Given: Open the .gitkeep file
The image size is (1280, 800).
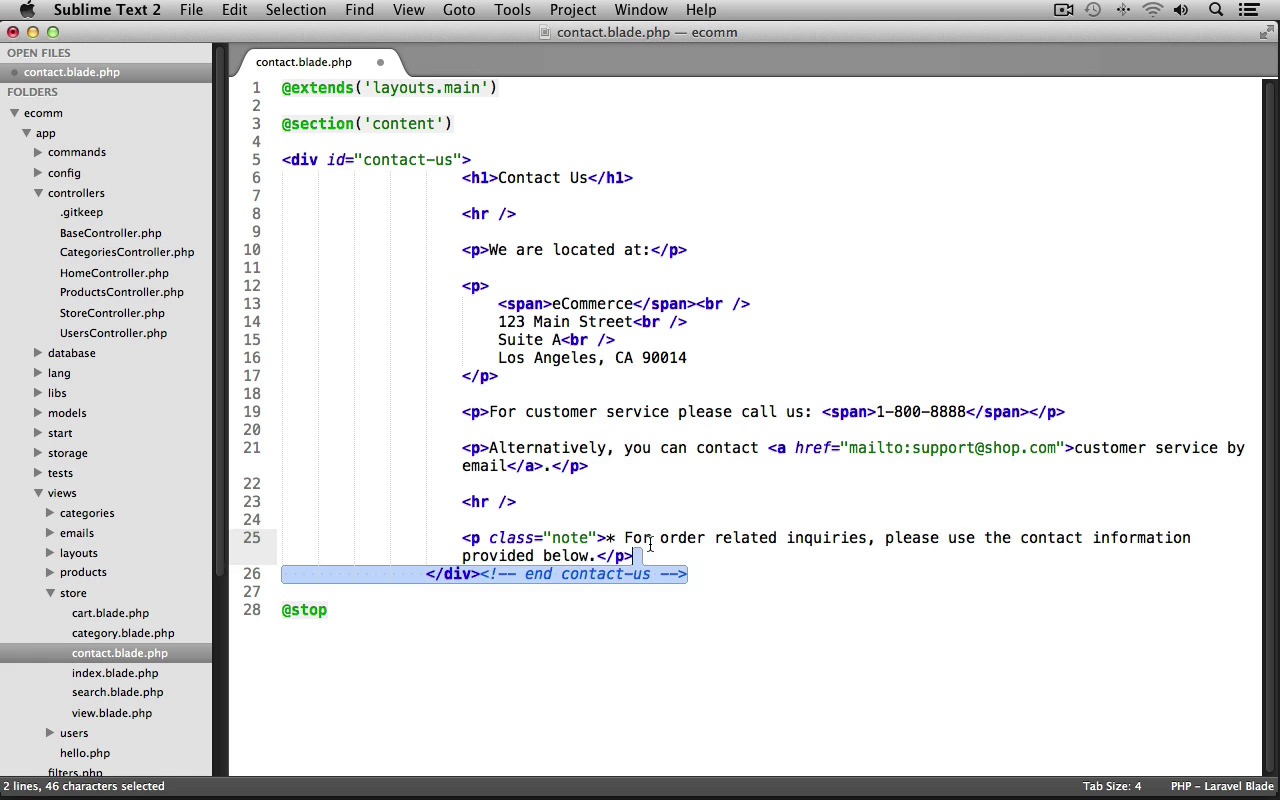Looking at the screenshot, I should point(81,212).
